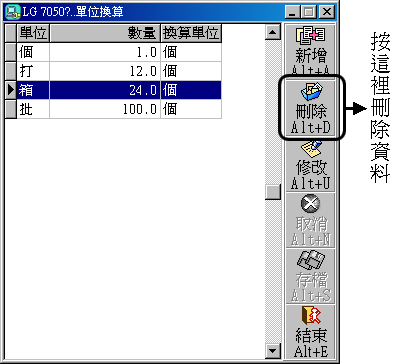Click the scrollbar up arrow
395x364 pixels.
[x=273, y=32]
